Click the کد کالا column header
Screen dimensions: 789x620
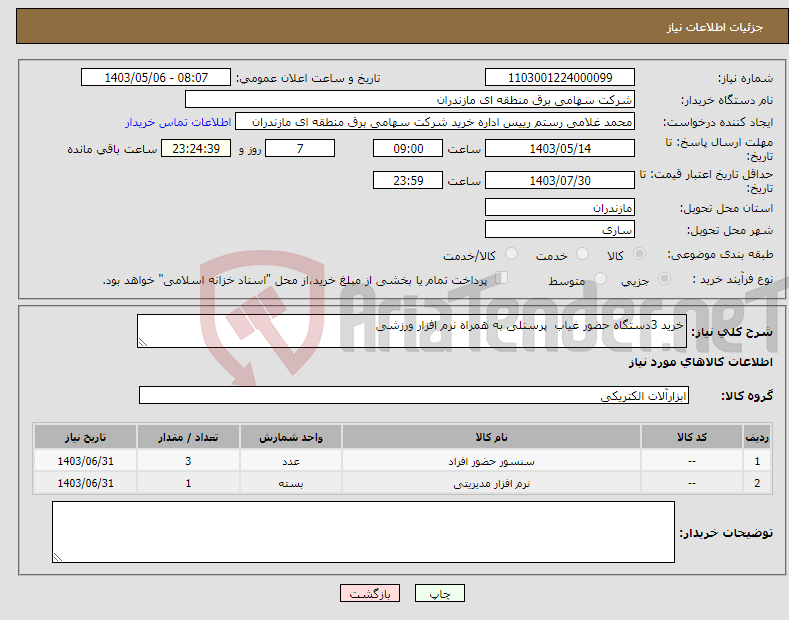coord(692,437)
